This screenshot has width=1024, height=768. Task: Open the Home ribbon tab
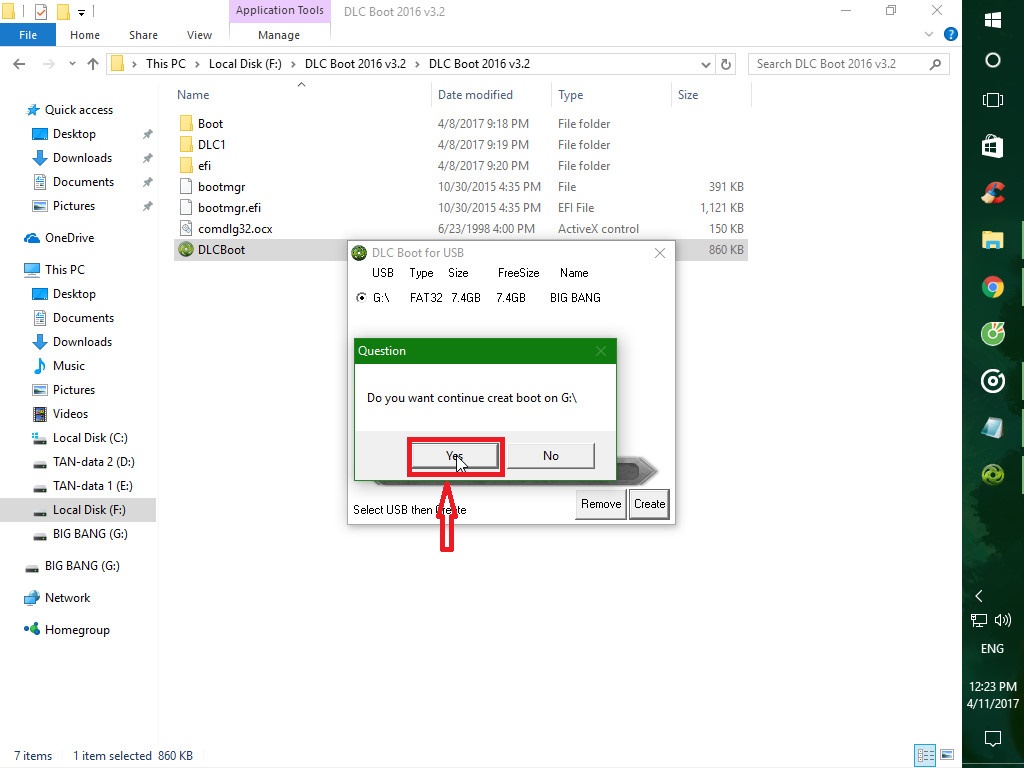pyautogui.click(x=85, y=35)
